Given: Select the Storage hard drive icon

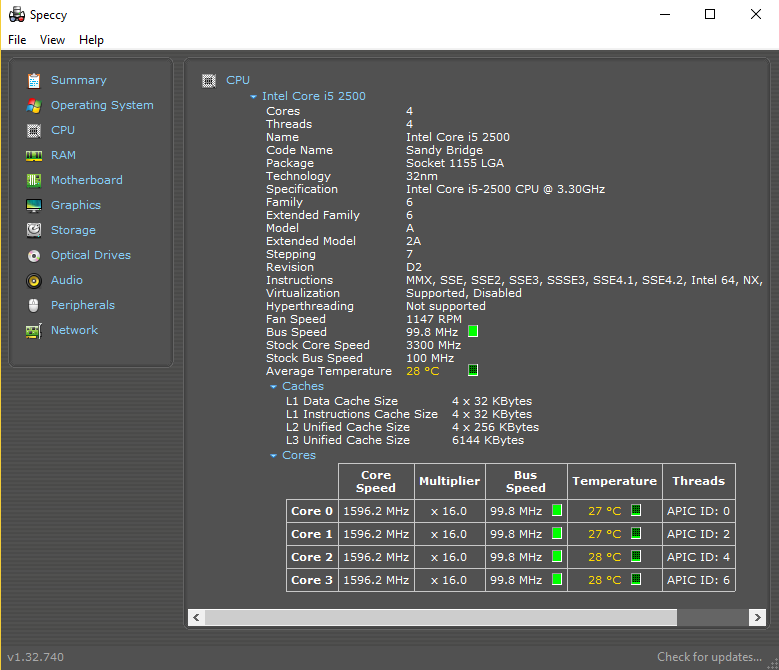Looking at the screenshot, I should [34, 230].
